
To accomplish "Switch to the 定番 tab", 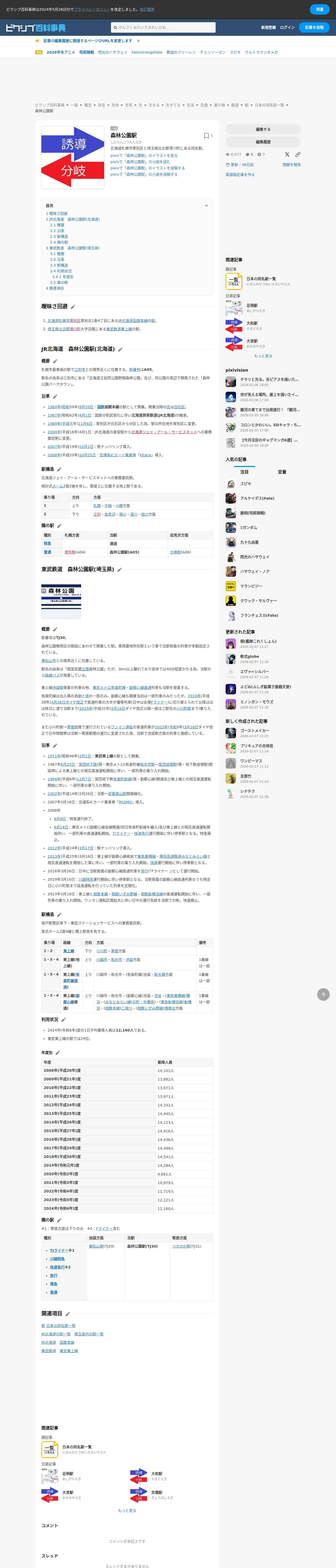I will (282, 472).
